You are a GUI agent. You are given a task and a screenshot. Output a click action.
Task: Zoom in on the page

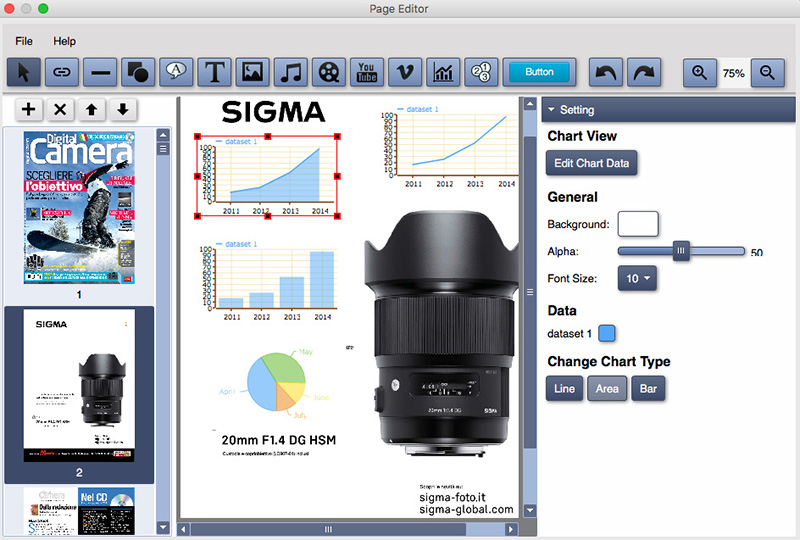point(699,72)
